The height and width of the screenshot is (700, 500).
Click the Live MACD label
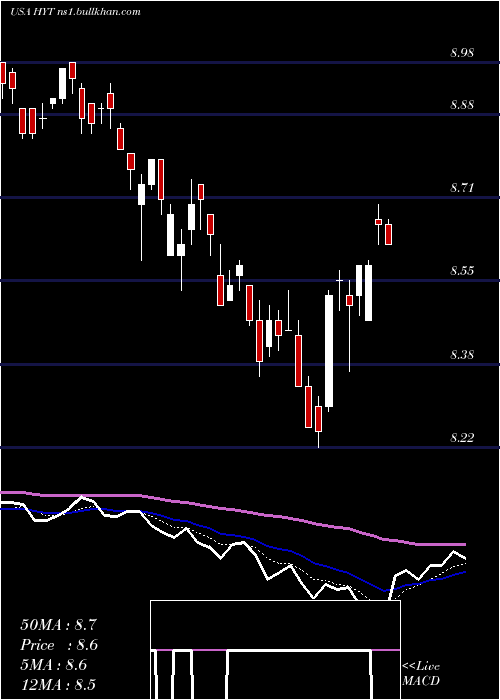coord(421,673)
